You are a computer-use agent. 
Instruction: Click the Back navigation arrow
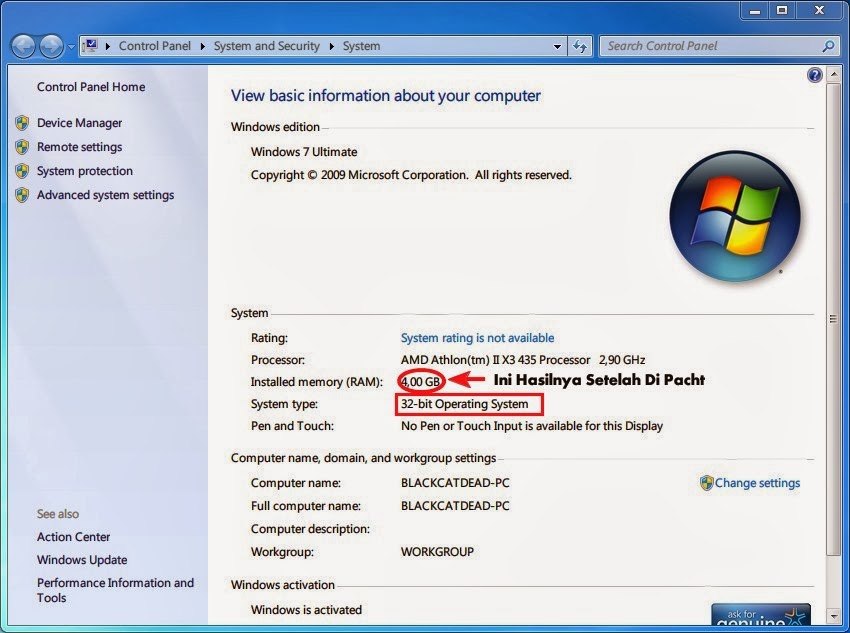pyautogui.click(x=23, y=47)
